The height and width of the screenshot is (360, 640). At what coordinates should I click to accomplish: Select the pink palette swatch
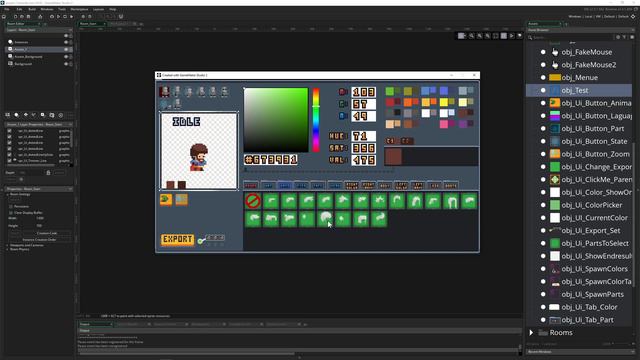coord(444,124)
